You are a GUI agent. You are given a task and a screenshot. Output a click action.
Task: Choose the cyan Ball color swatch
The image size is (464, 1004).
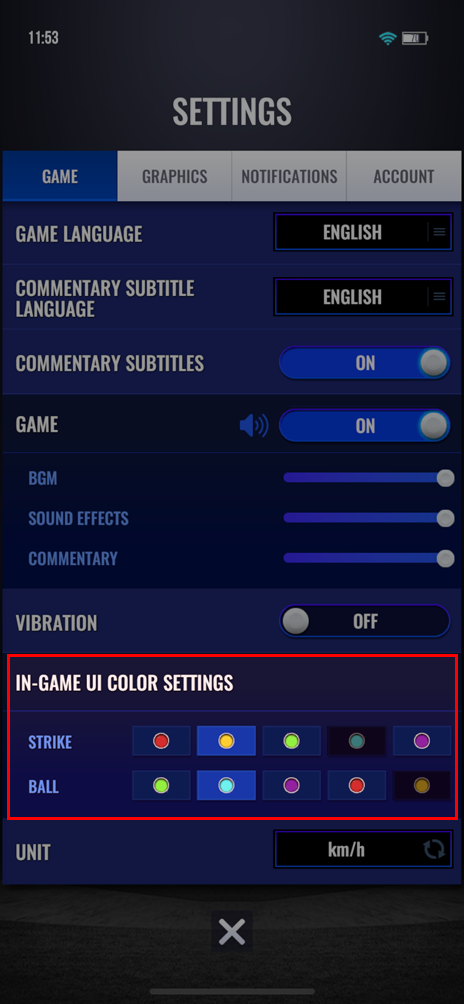click(226, 786)
